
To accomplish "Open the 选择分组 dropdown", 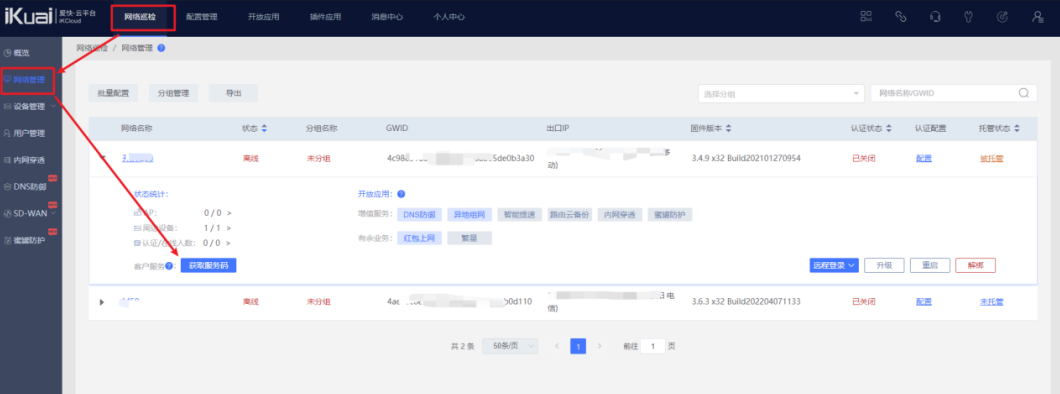I will click(x=781, y=94).
